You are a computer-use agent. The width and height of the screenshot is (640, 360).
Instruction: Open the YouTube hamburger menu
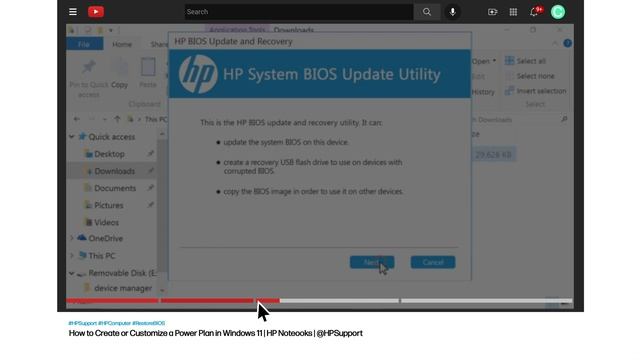click(73, 12)
